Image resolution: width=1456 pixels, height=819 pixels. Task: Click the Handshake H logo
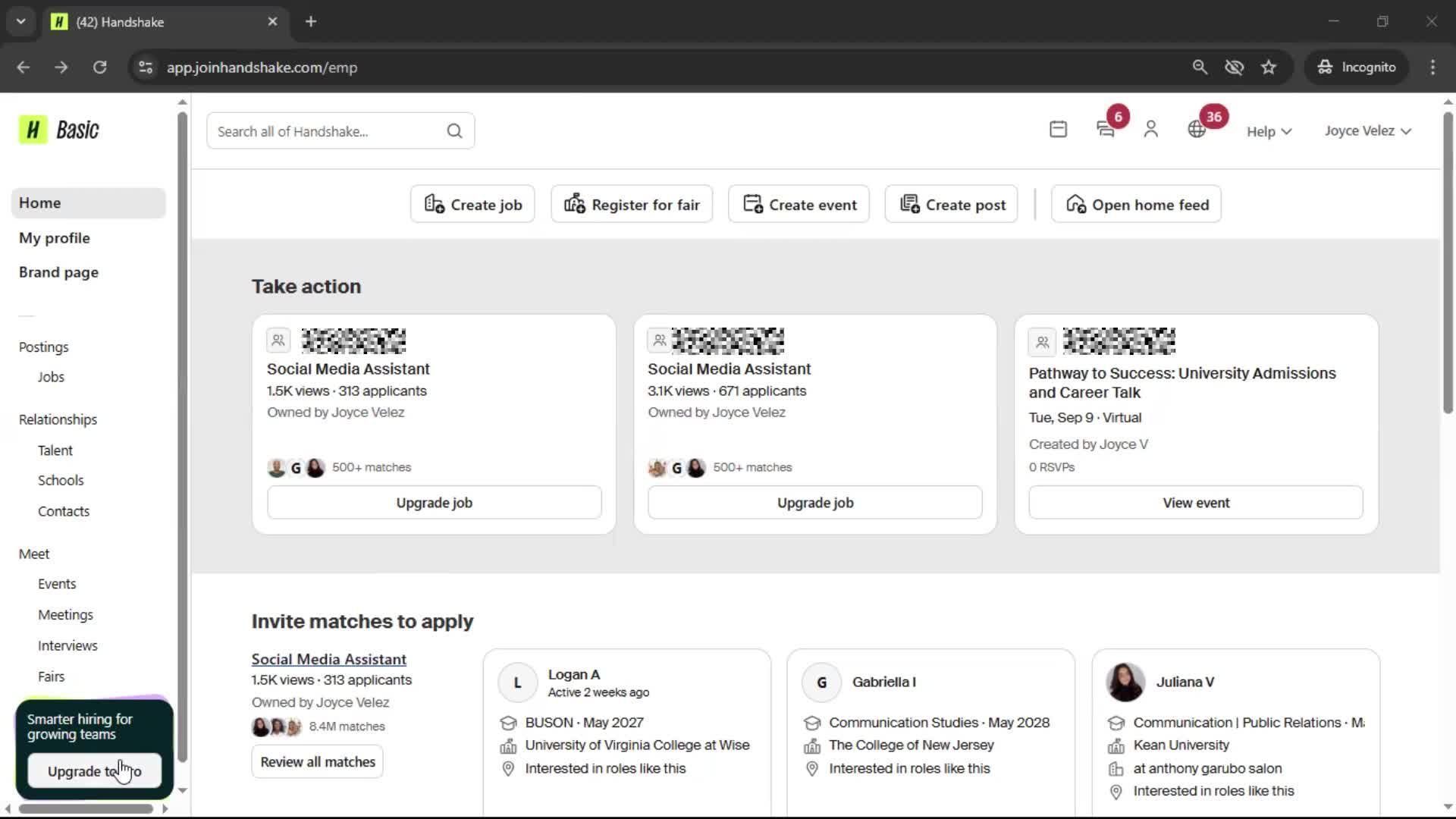[33, 130]
